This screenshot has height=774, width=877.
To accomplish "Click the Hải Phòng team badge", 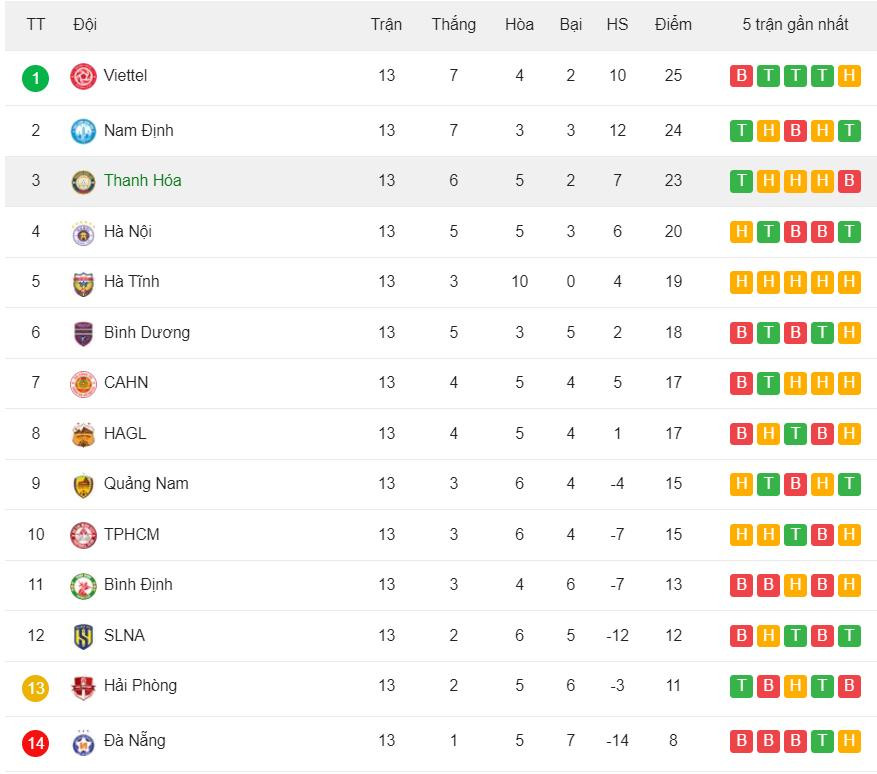I will pos(83,687).
